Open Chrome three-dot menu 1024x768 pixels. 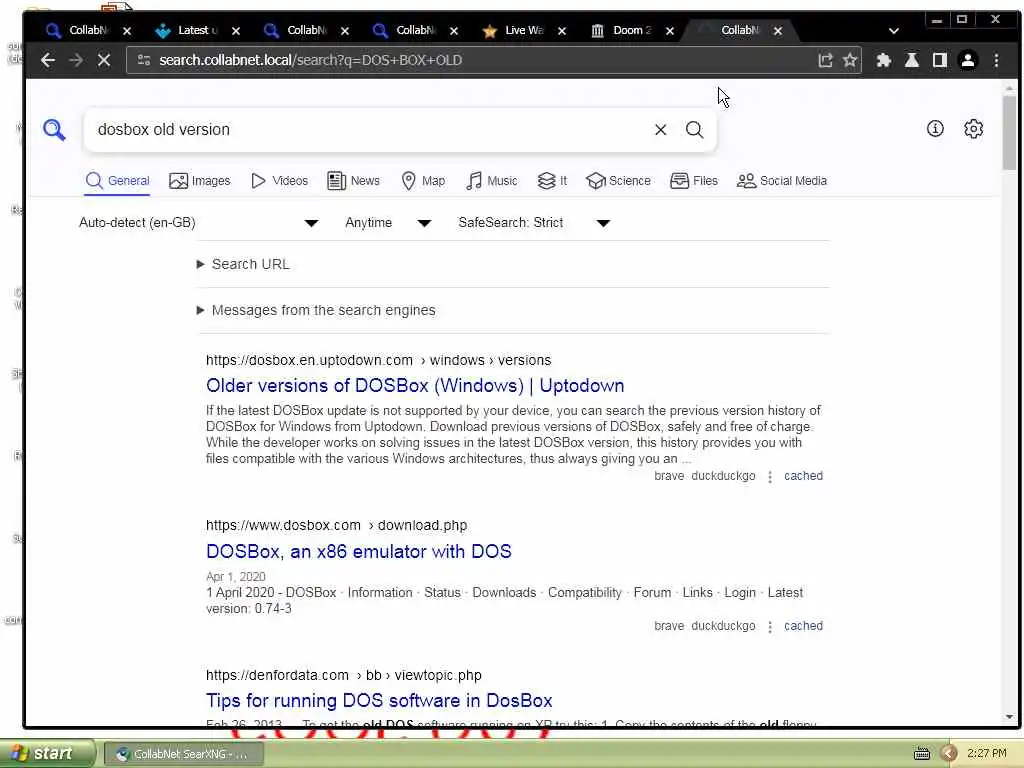[x=997, y=60]
